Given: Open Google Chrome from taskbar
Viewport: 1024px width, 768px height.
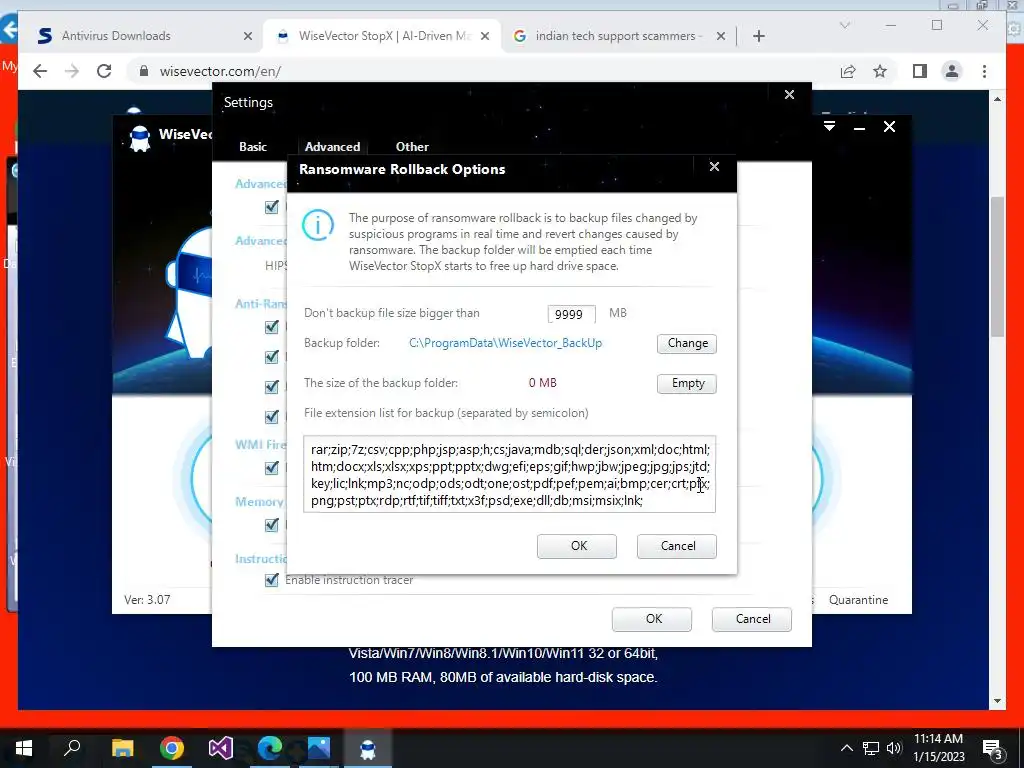Looking at the screenshot, I should click(x=172, y=748).
